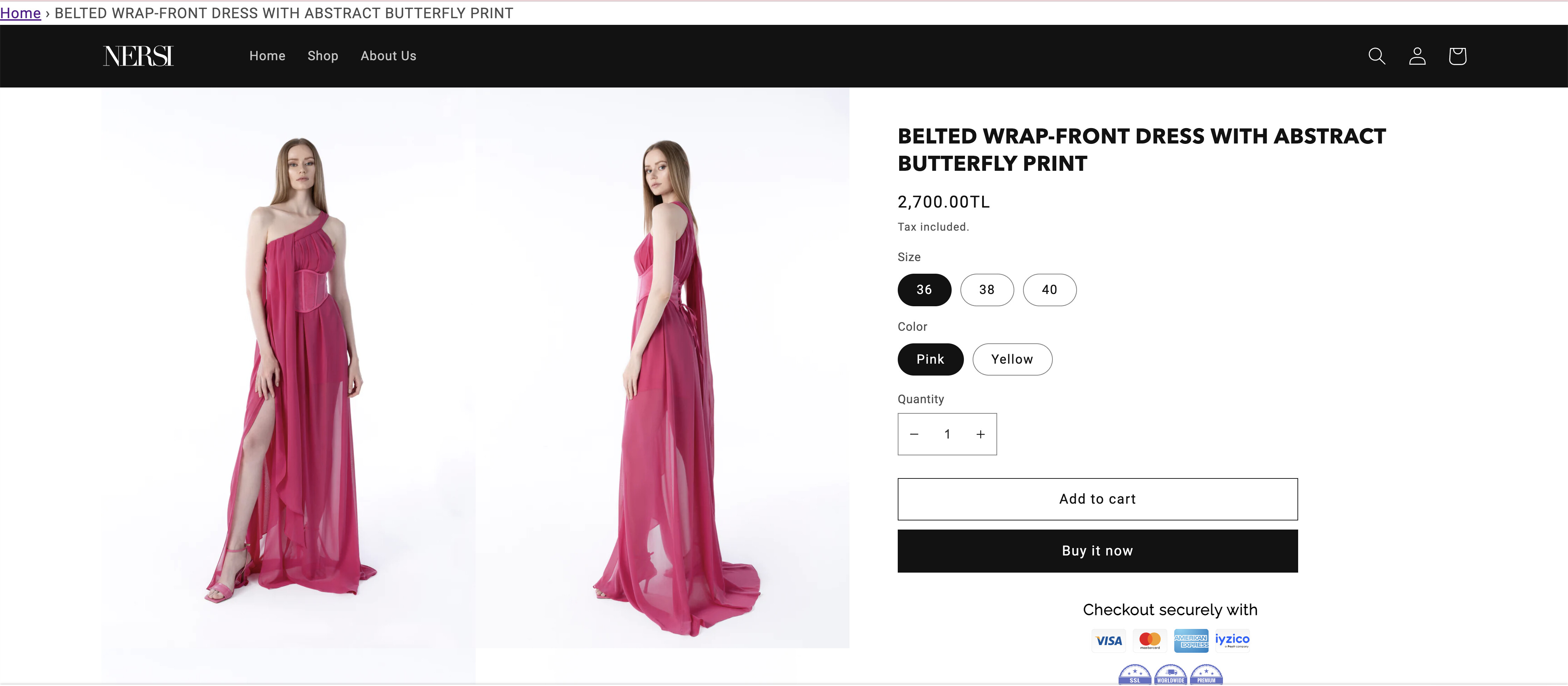Follow the Home breadcrumb link
The height and width of the screenshot is (686, 1568).
click(20, 13)
